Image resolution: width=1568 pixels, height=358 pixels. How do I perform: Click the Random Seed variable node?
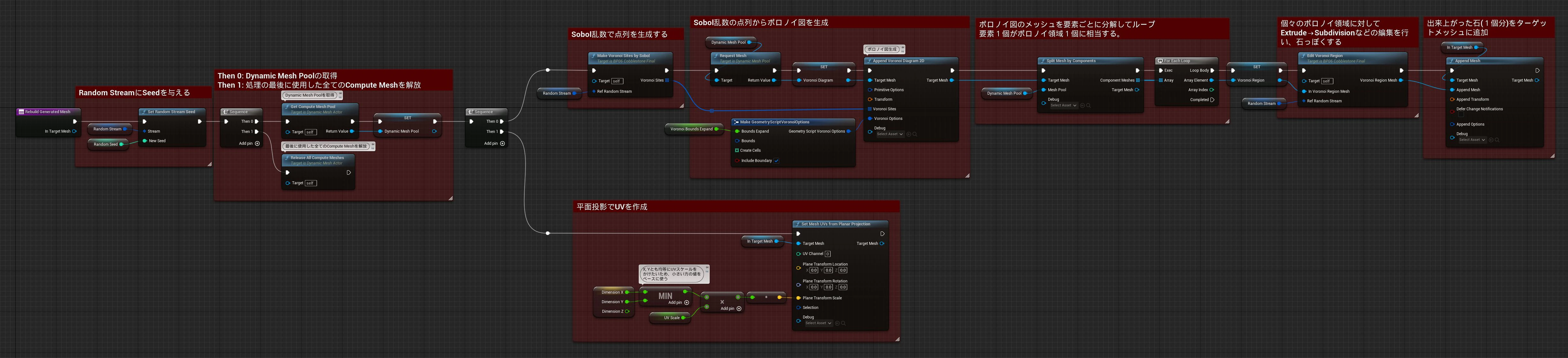tap(108, 144)
